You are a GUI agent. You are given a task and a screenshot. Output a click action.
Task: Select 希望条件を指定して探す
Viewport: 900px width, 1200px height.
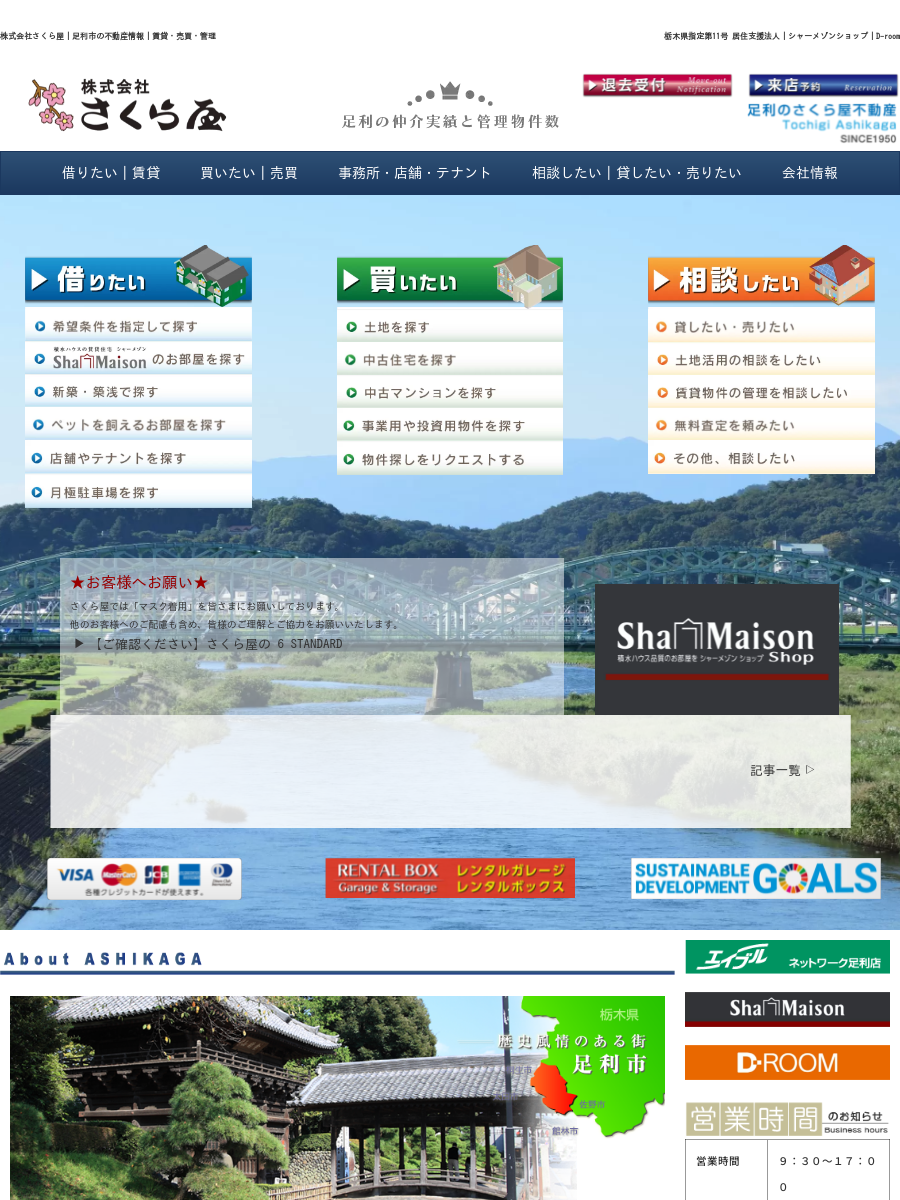(138, 325)
